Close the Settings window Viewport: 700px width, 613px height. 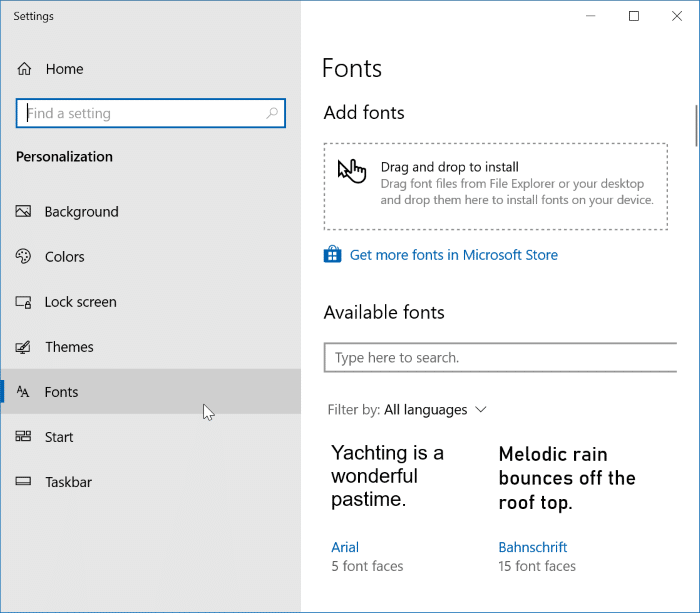point(677,16)
